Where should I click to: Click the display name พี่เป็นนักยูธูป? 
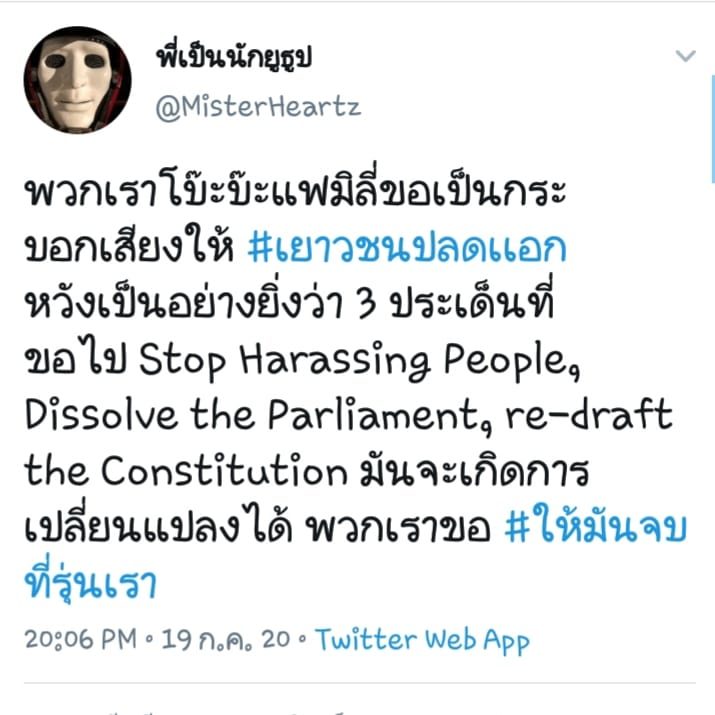234,57
